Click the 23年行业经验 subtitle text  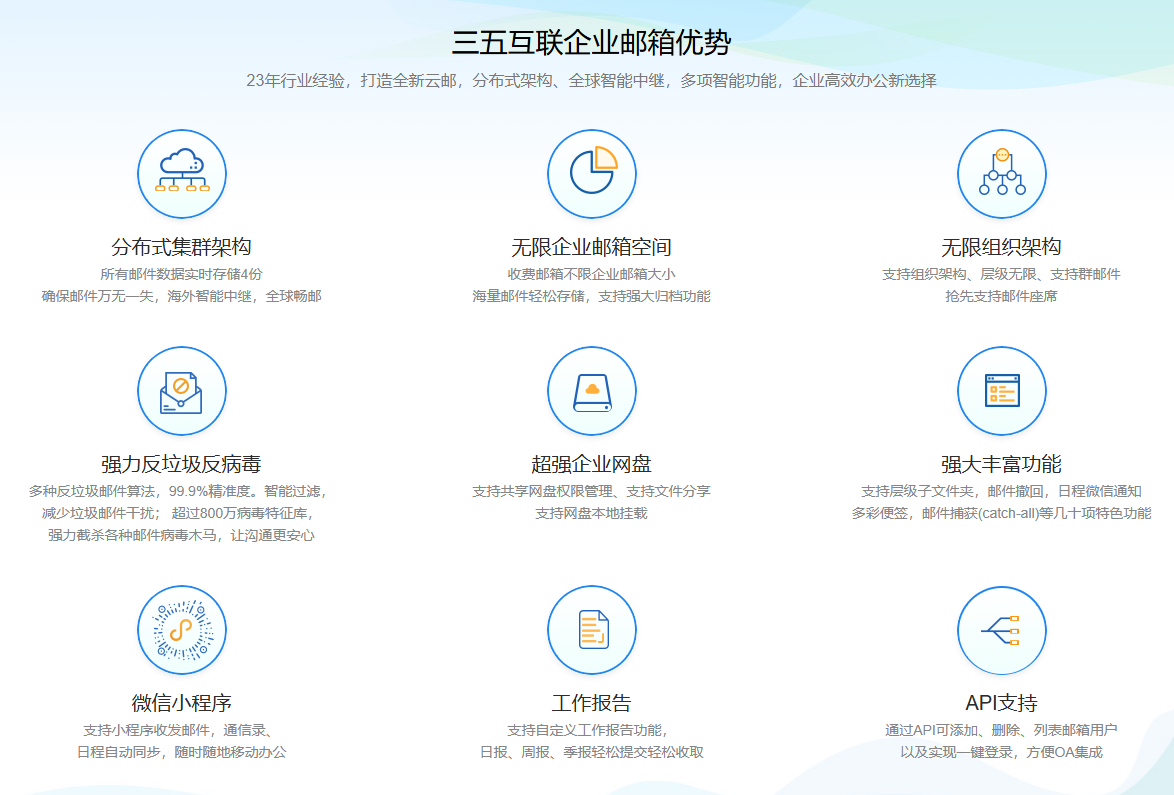[591, 80]
